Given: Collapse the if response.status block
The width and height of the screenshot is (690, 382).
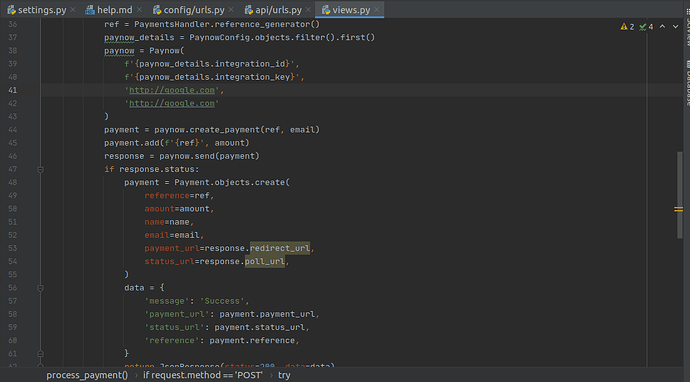Looking at the screenshot, I should 40,169.
